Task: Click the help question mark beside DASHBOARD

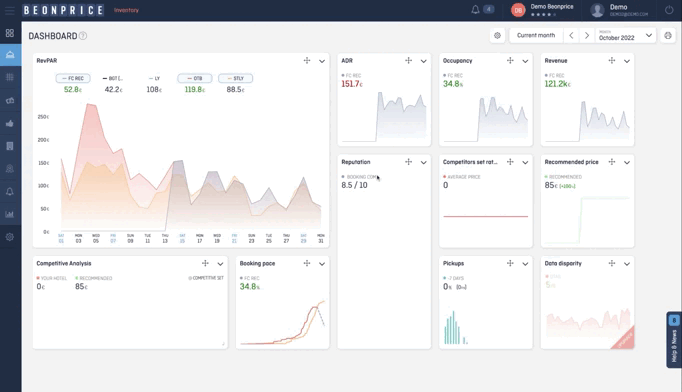Action: 83,36
